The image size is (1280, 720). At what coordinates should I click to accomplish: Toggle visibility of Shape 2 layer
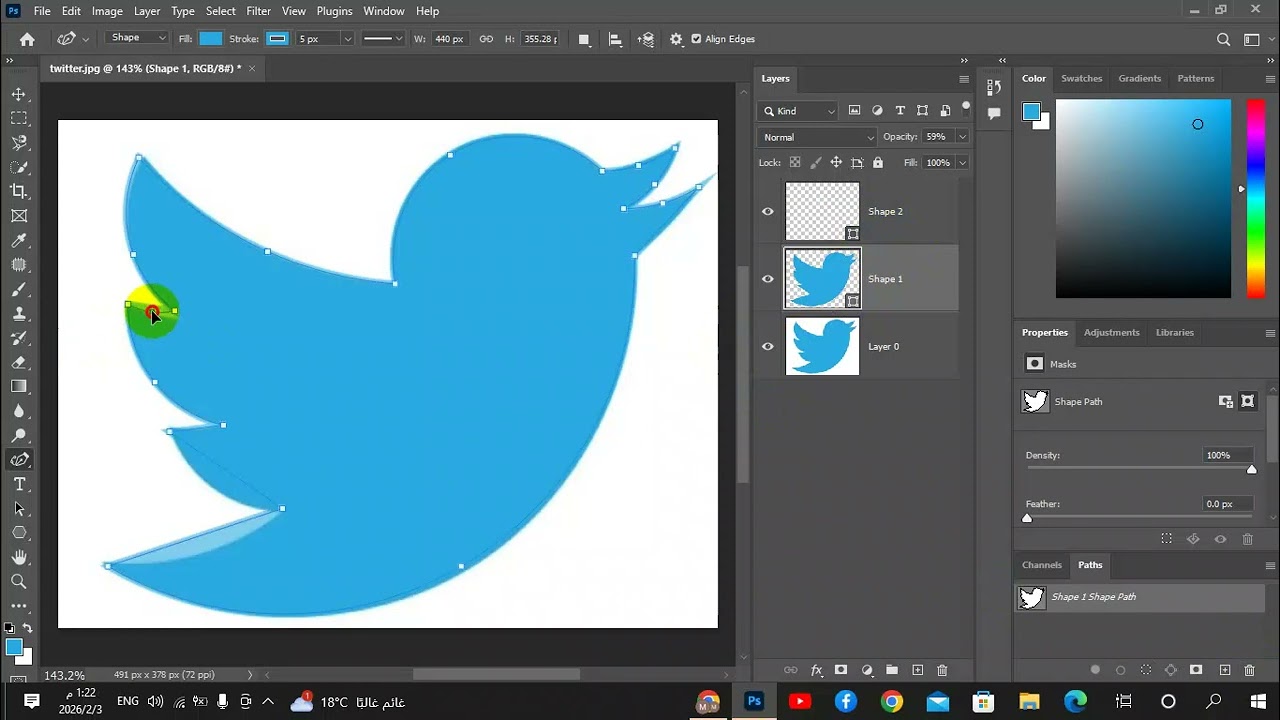pos(768,211)
